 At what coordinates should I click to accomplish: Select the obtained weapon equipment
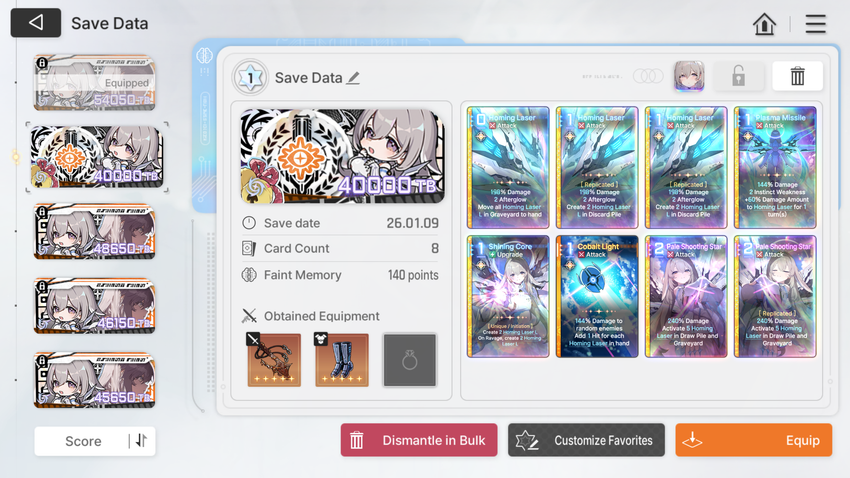pyautogui.click(x=274, y=360)
